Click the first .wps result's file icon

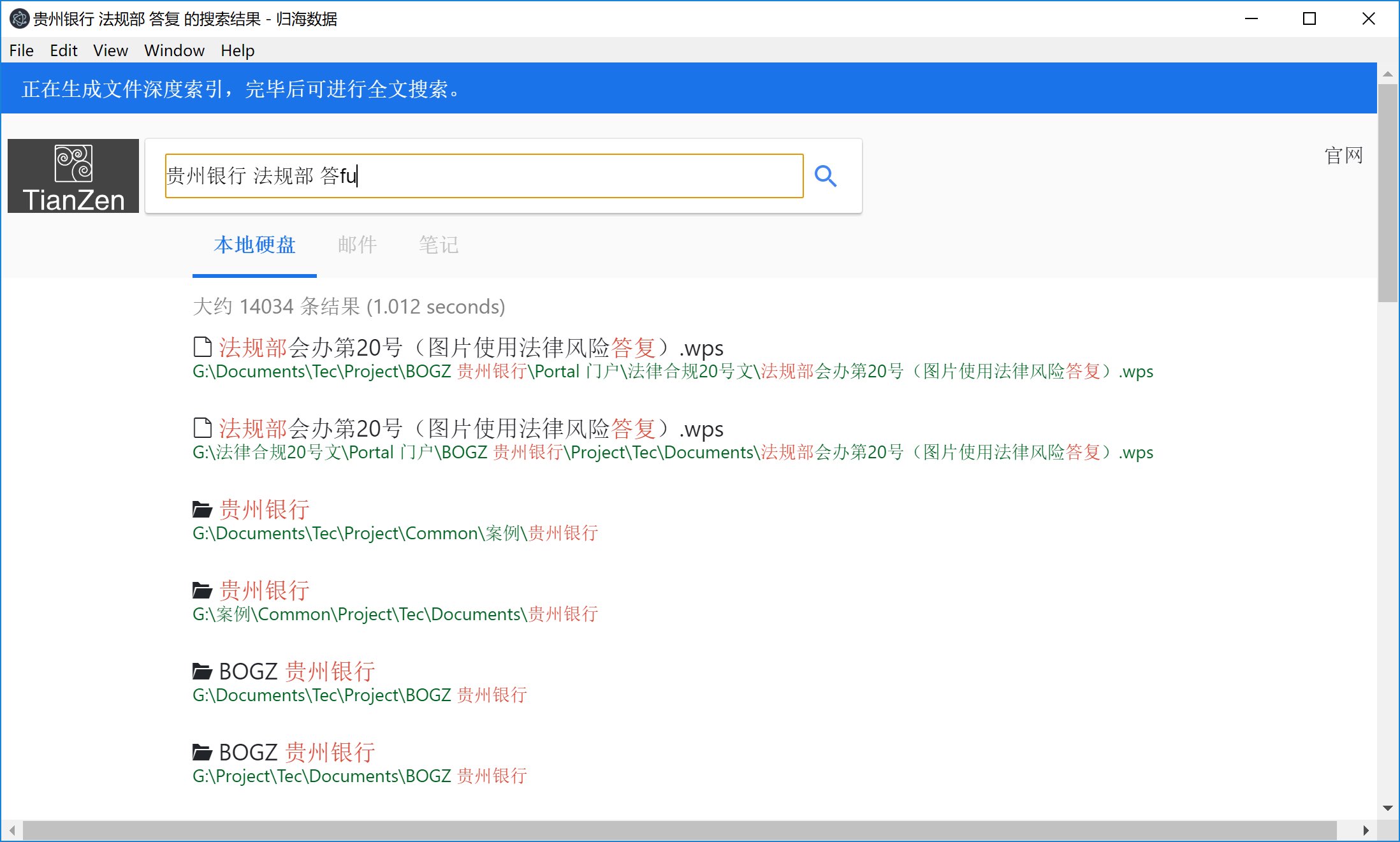click(x=202, y=347)
